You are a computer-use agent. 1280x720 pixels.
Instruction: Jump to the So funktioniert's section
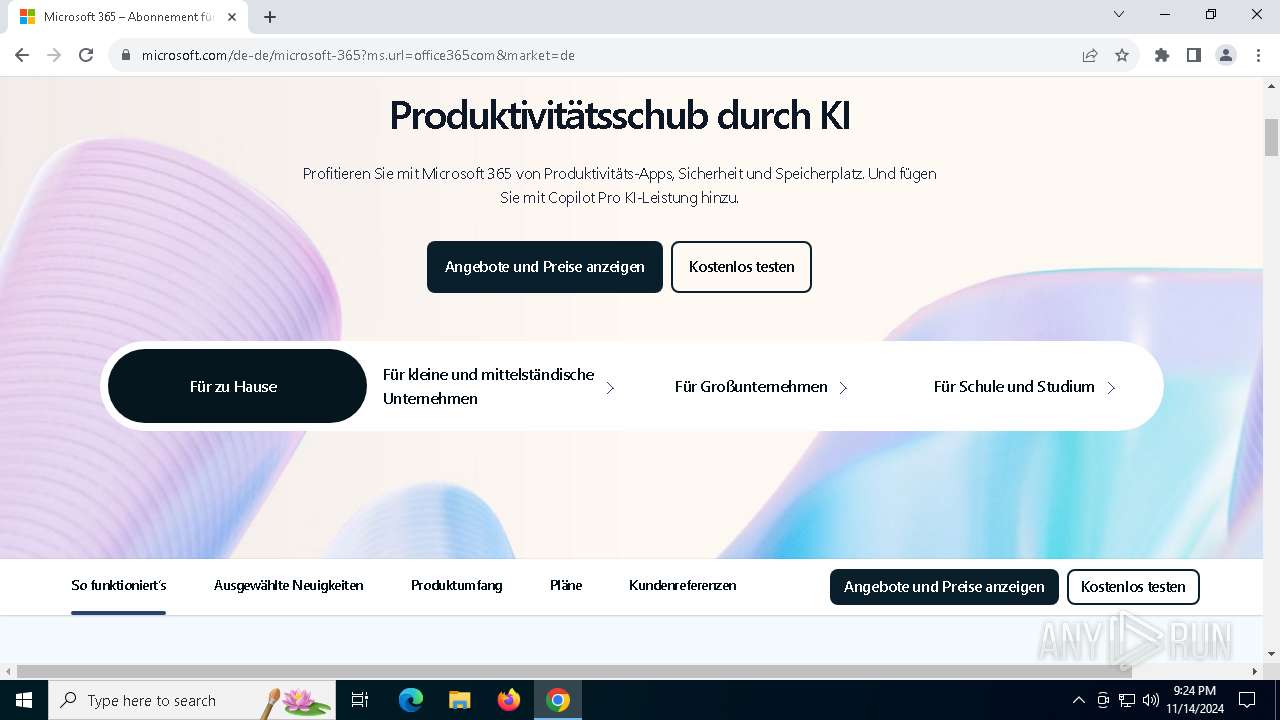[119, 586]
